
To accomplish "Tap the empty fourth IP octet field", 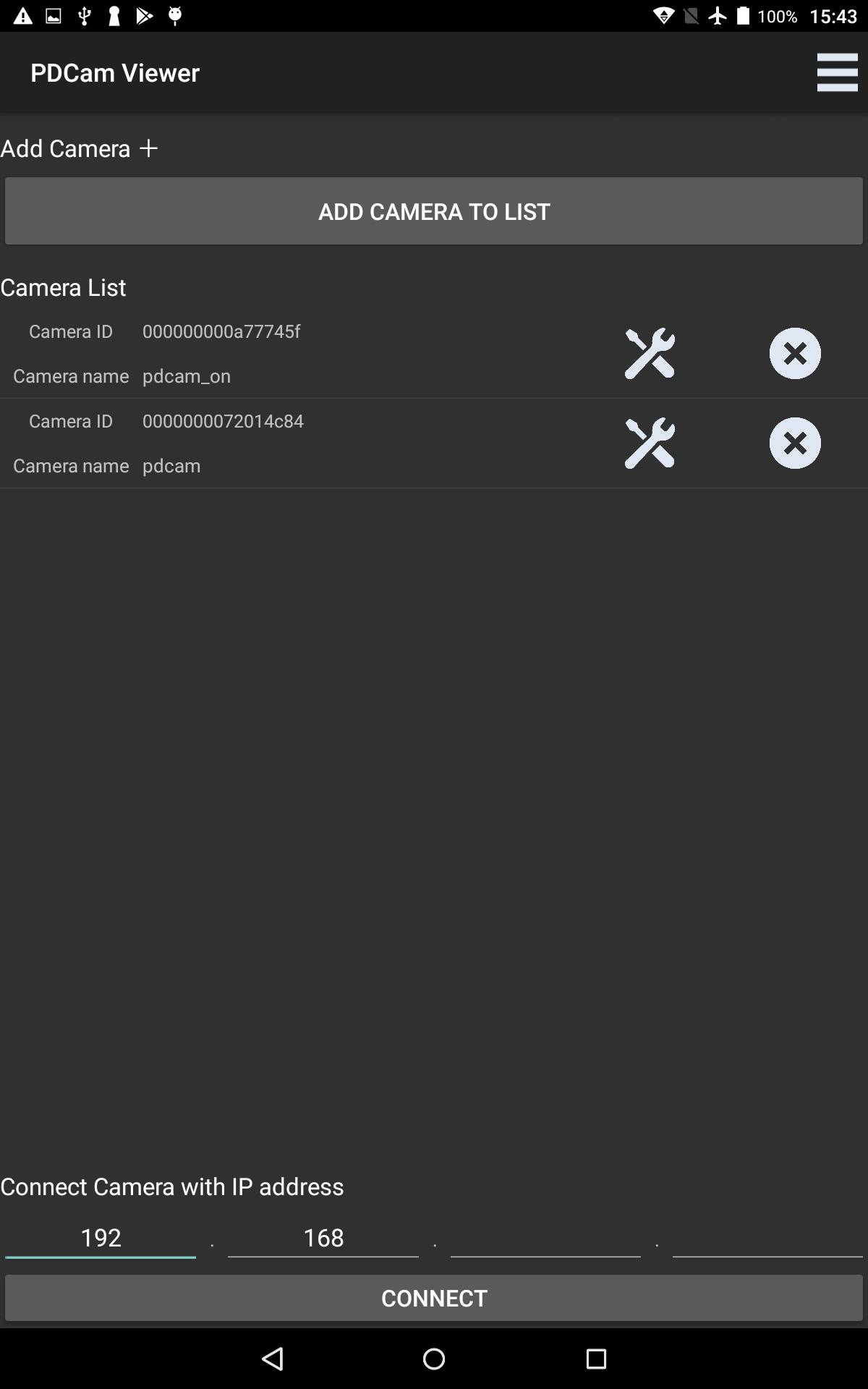I will coord(767,1238).
